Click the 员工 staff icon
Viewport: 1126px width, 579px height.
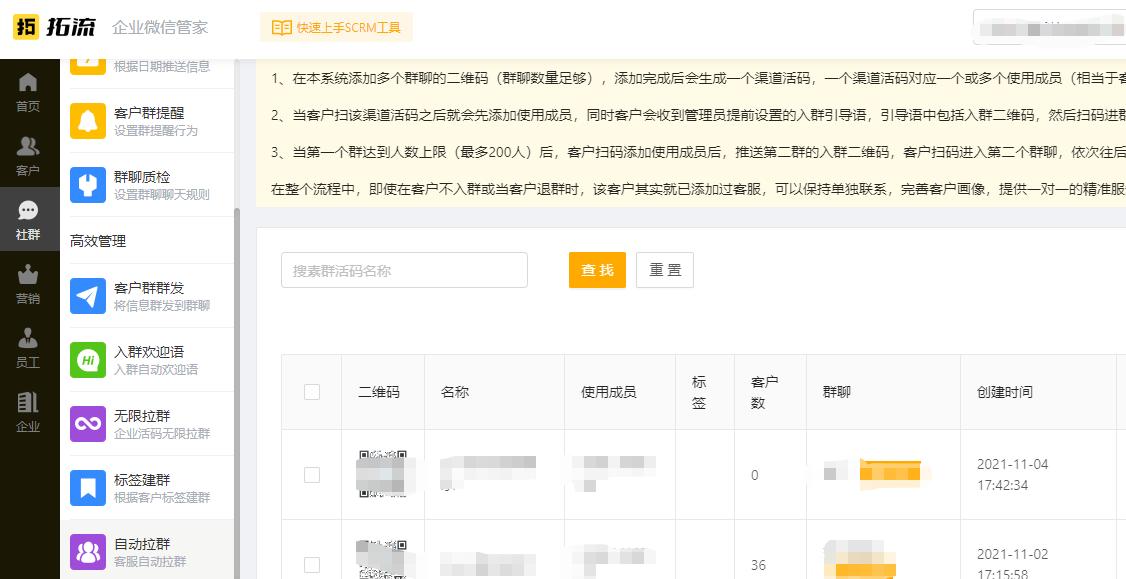(29, 338)
